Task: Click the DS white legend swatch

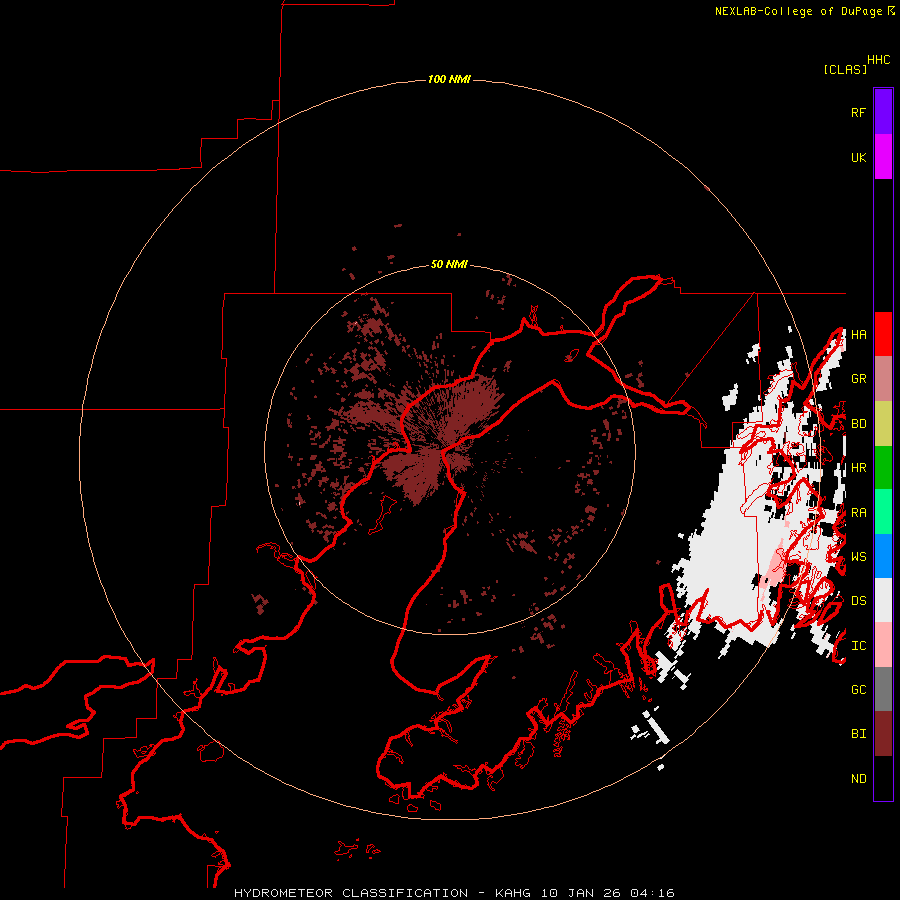Action: coord(883,600)
